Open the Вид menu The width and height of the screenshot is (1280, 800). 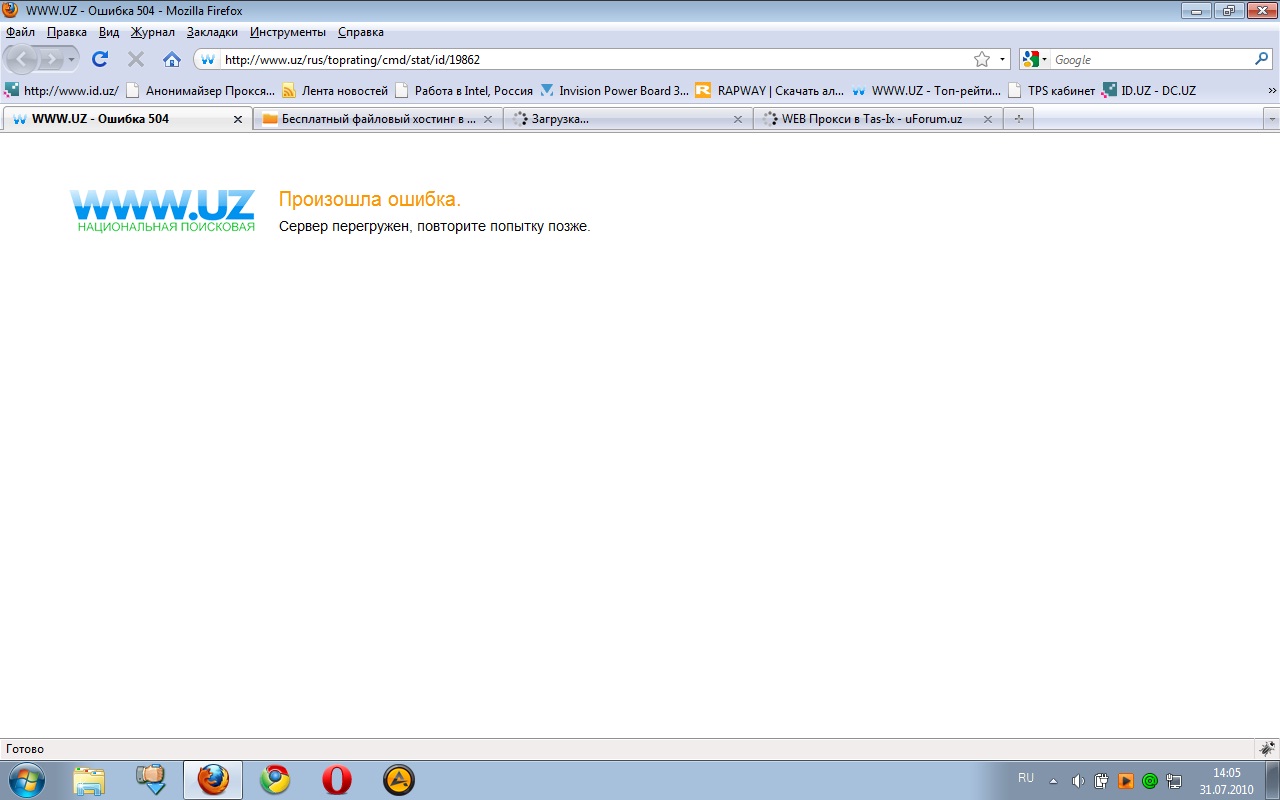[x=109, y=32]
